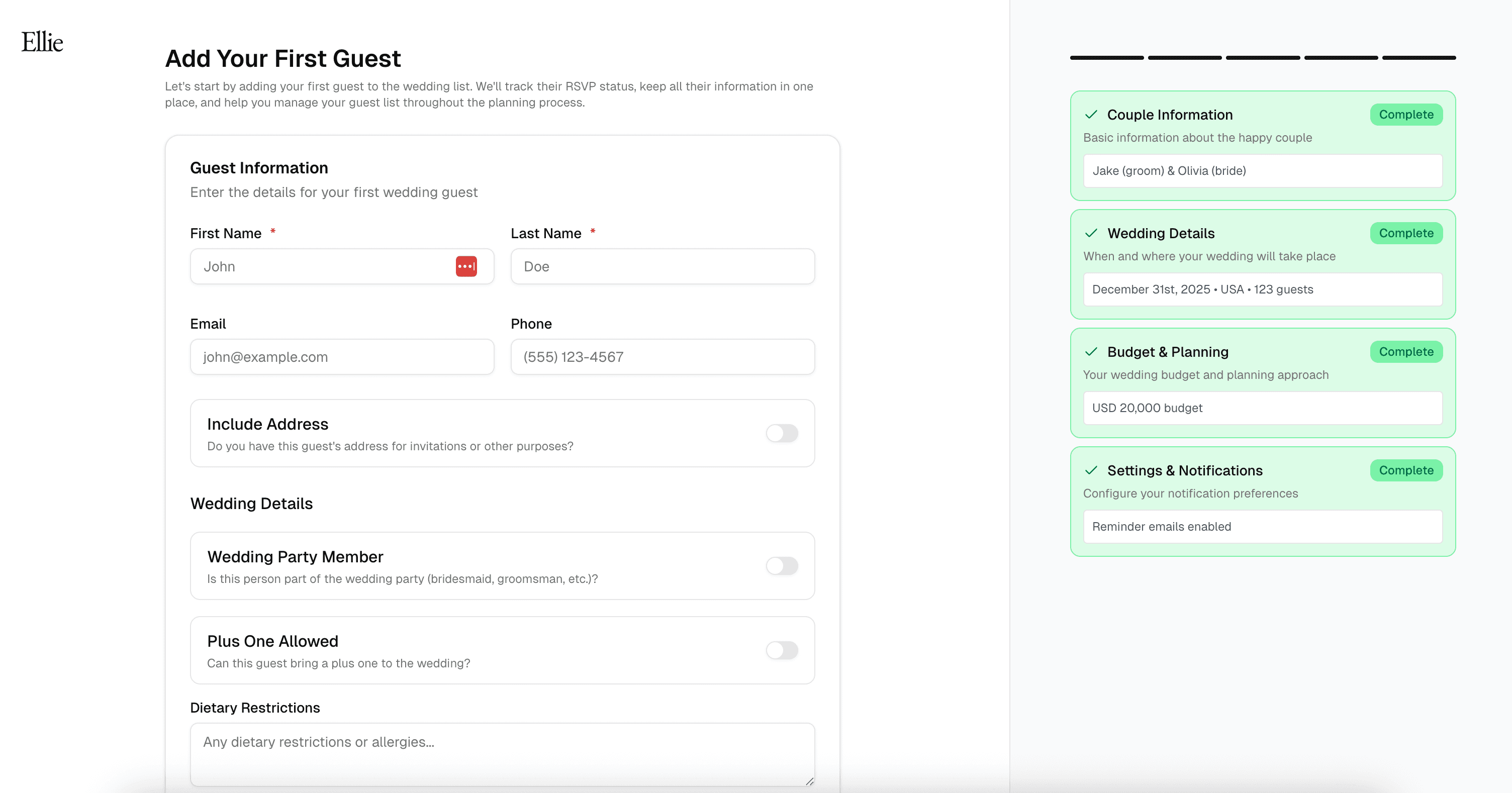Toggle the Include Address switch

tap(782, 433)
